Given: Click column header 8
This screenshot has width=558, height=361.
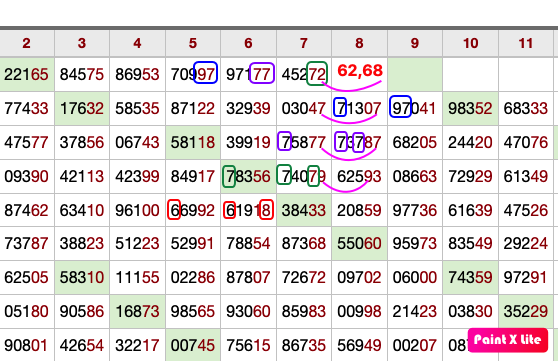Looking at the screenshot, I should [x=359, y=43].
